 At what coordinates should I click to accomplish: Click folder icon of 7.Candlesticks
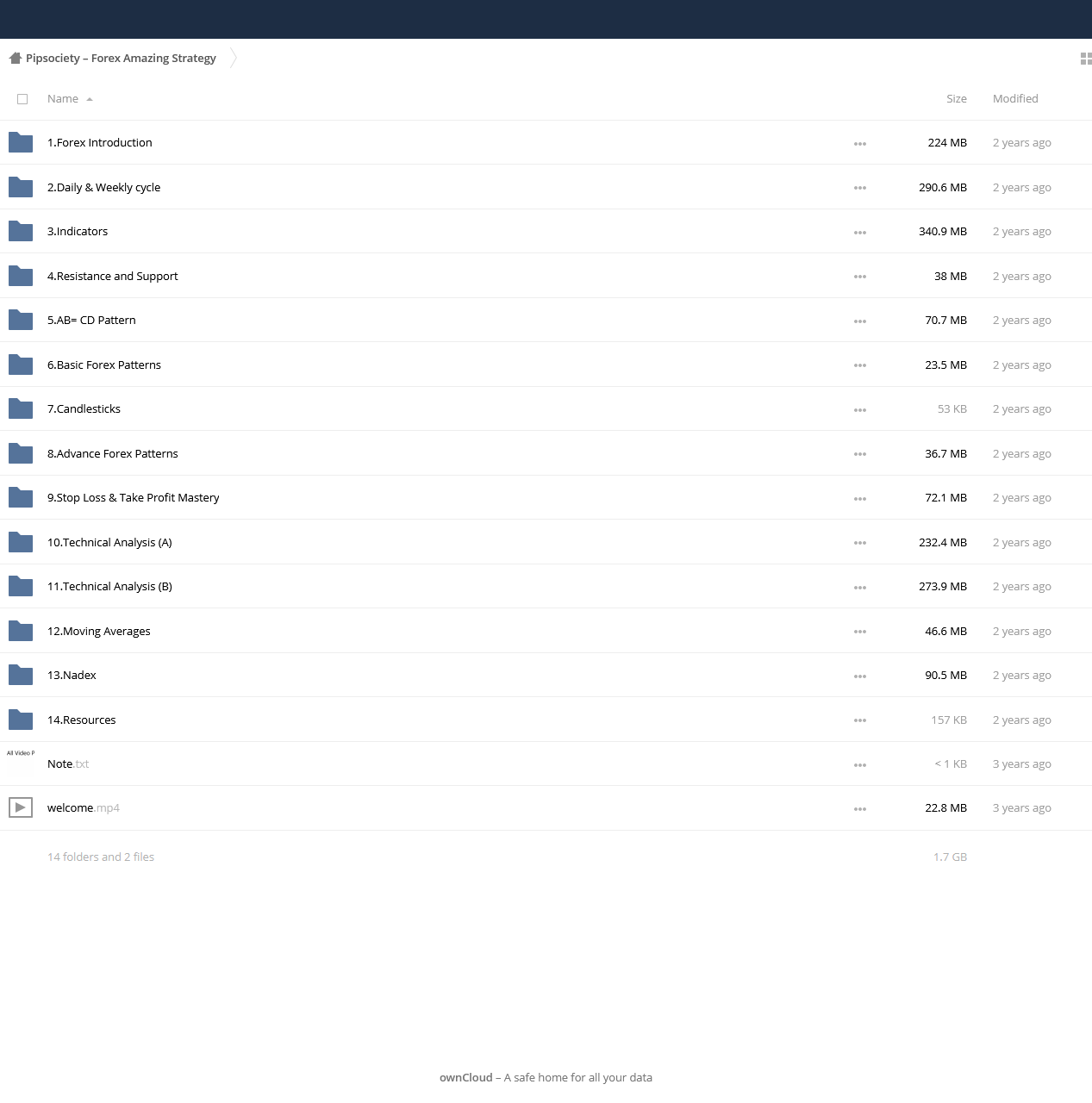(x=21, y=408)
